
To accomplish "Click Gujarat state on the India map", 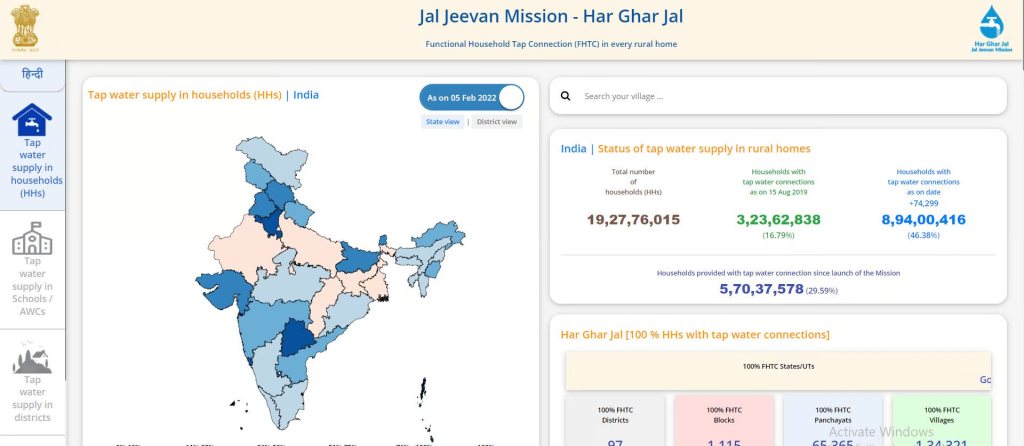I will click(x=225, y=290).
